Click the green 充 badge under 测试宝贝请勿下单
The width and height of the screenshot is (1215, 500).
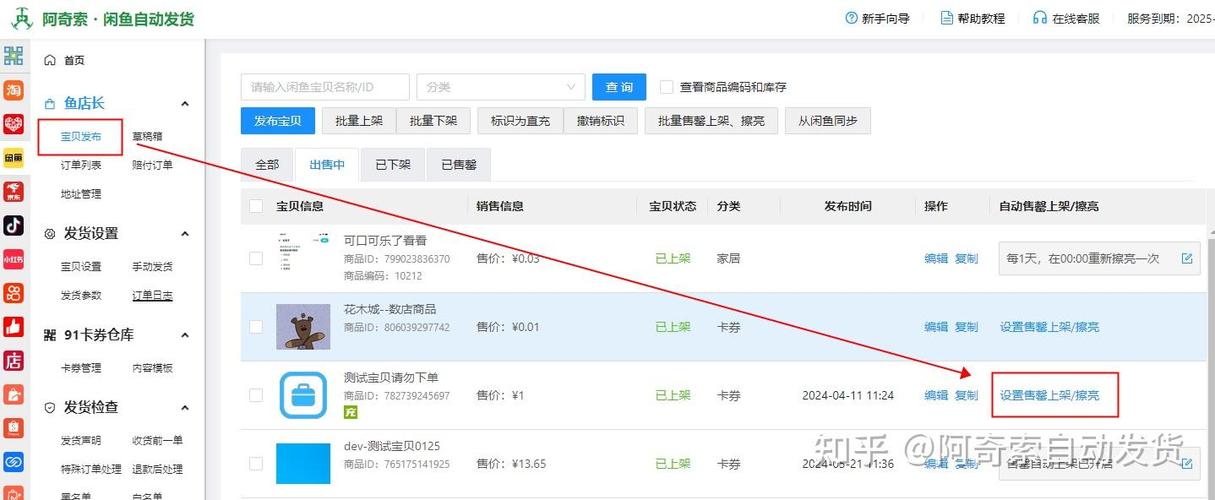tap(351, 412)
